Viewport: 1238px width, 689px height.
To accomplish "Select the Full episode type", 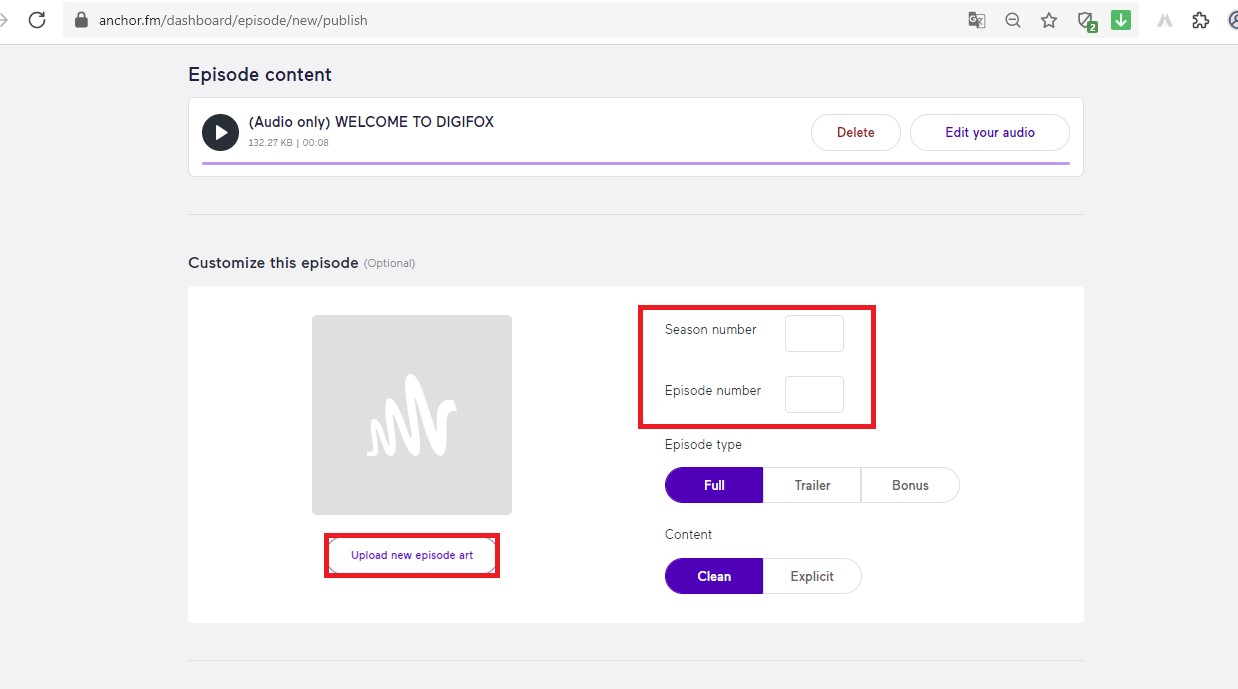I will 714,485.
